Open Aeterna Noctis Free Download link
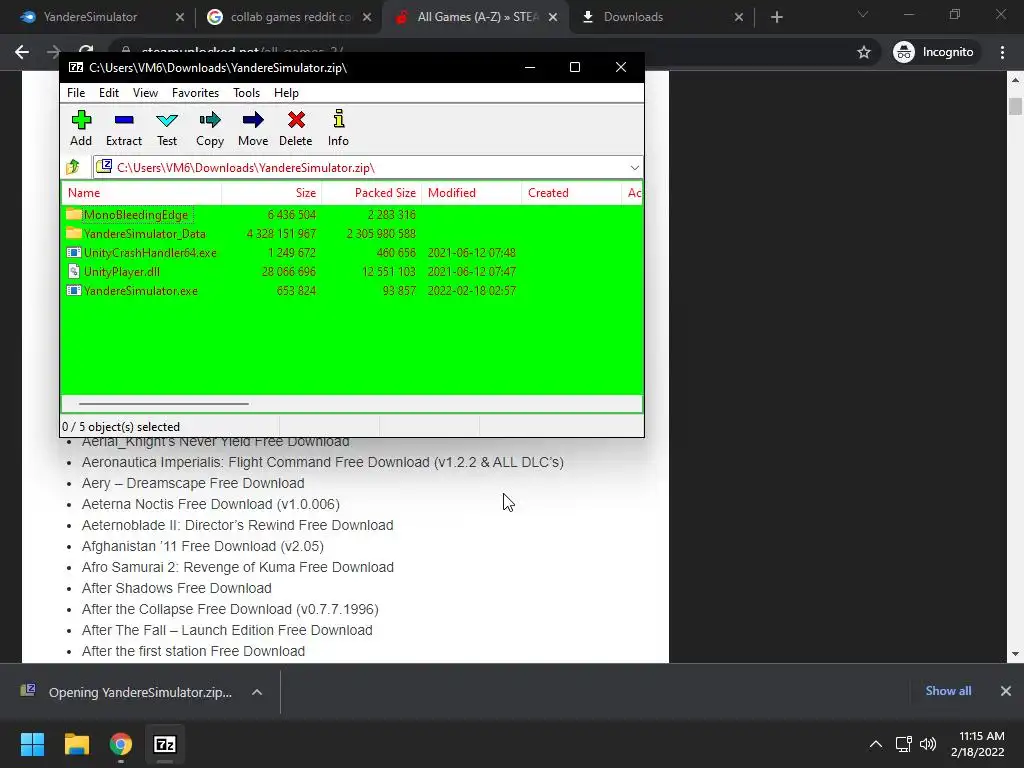Screen dimensions: 1024x768 click(210, 504)
